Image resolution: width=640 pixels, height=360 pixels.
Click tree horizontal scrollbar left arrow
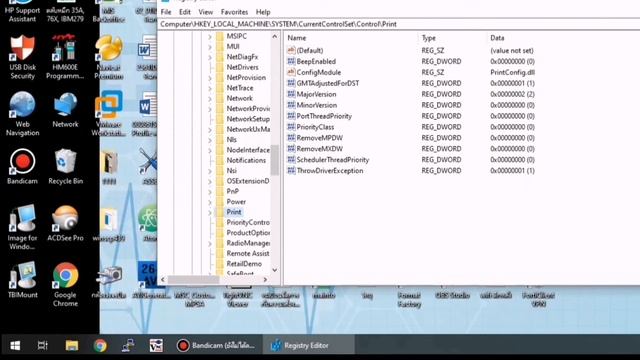tap(163, 280)
